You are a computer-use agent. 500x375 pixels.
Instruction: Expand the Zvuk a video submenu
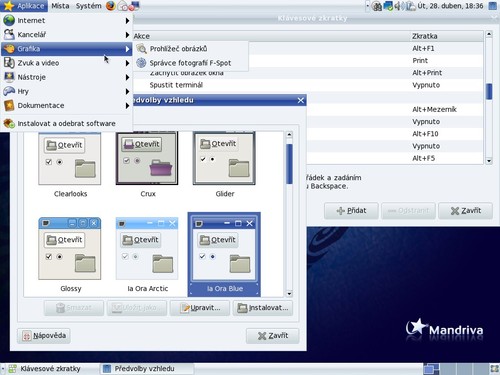pyautogui.click(x=67, y=63)
